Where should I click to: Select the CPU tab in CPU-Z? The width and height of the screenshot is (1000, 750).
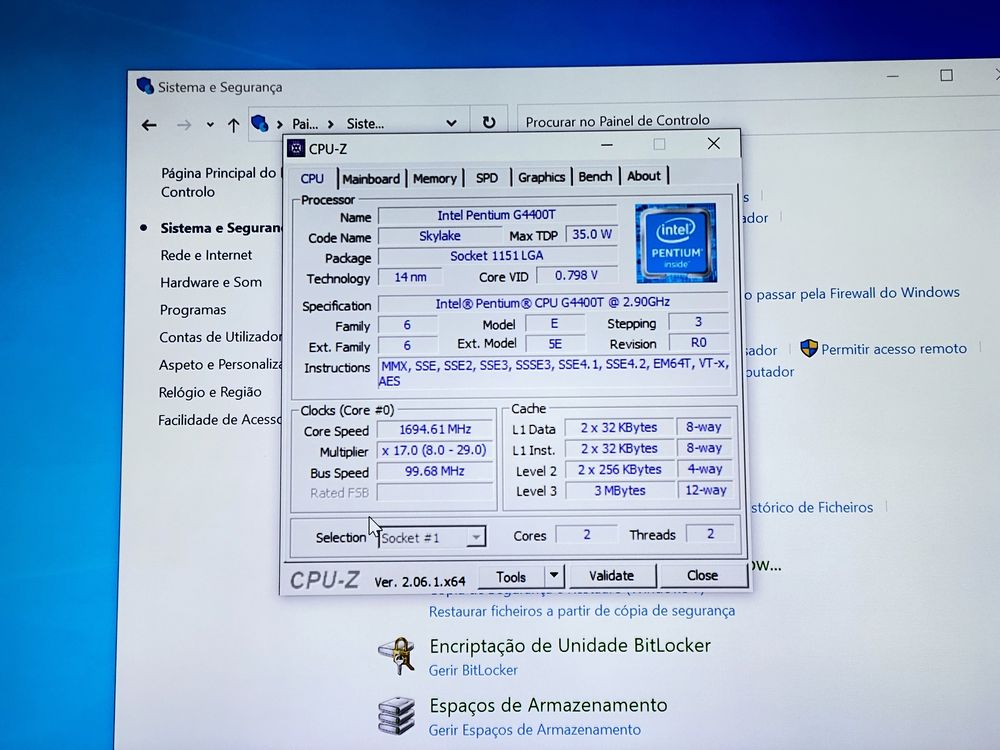pos(312,179)
